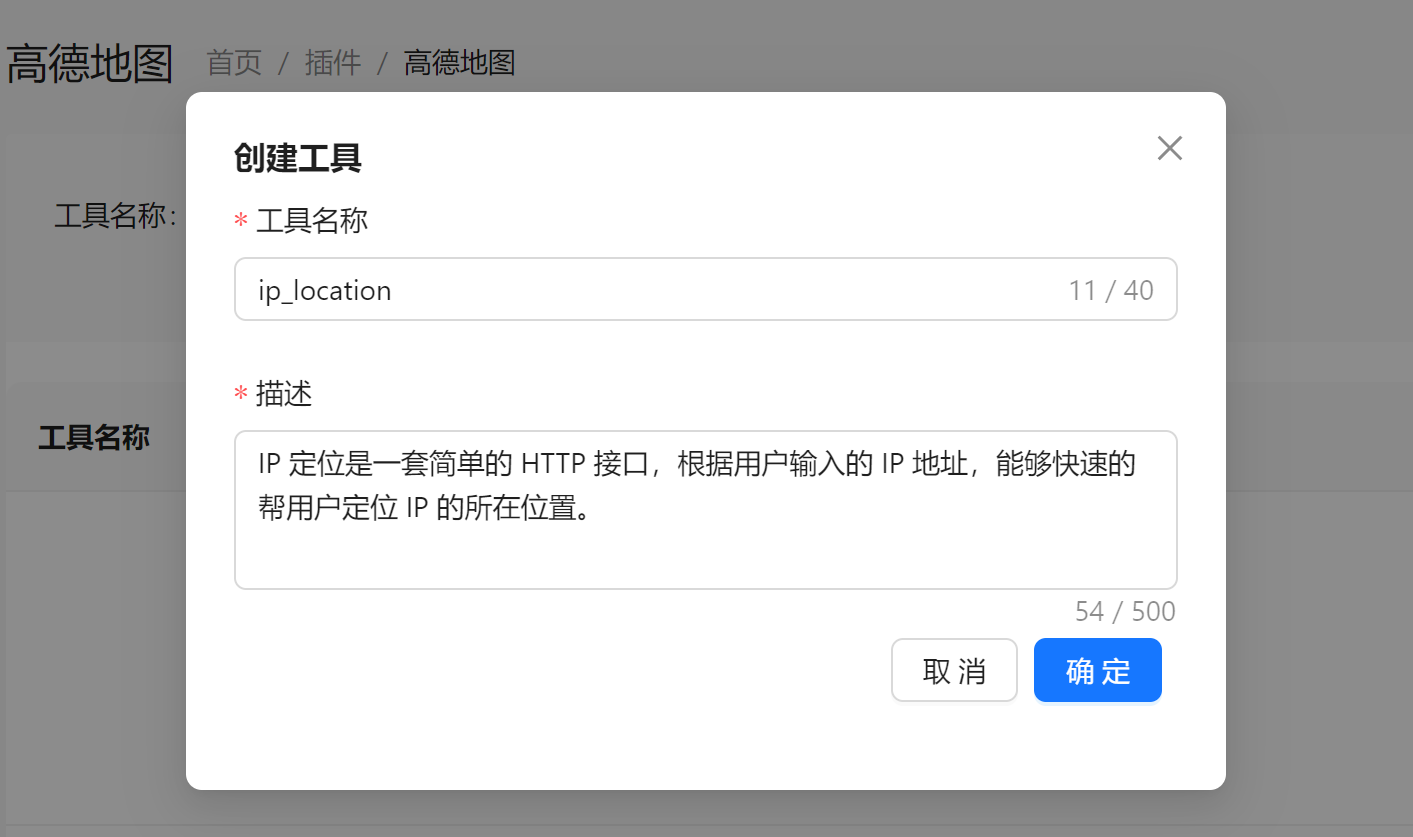Select the 工具名称 field label
The image size is (1413, 837).
[312, 221]
